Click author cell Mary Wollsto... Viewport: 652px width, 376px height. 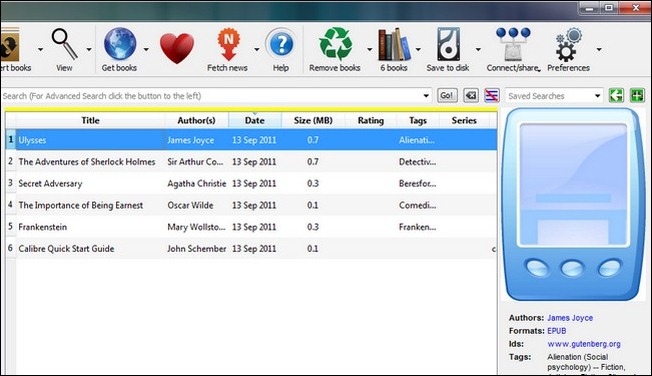click(x=196, y=227)
